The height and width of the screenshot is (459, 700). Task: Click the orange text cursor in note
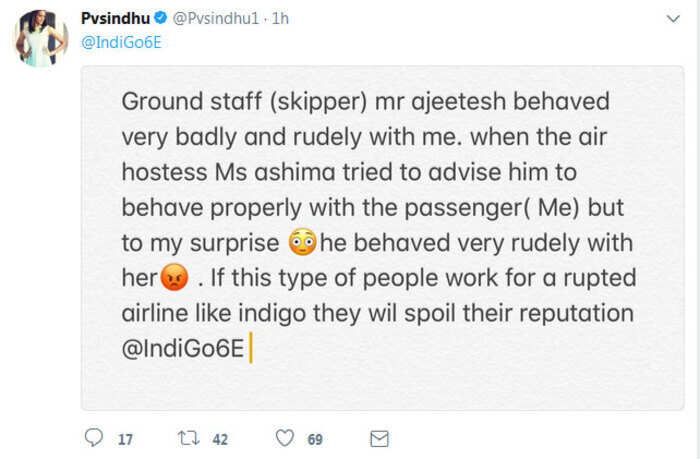(x=251, y=348)
